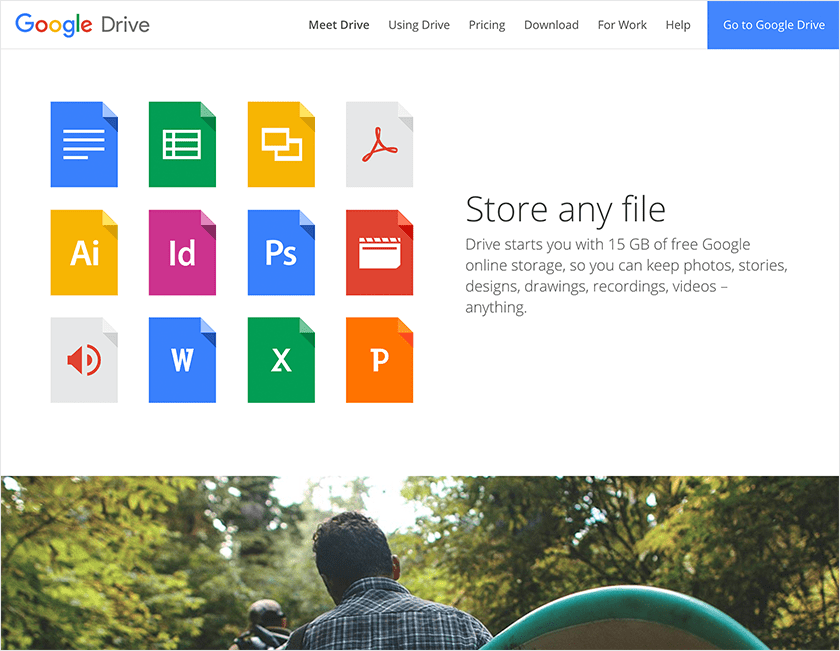Image resolution: width=840 pixels, height=651 pixels.
Task: Click the Google Drive logo
Action: 86,24
